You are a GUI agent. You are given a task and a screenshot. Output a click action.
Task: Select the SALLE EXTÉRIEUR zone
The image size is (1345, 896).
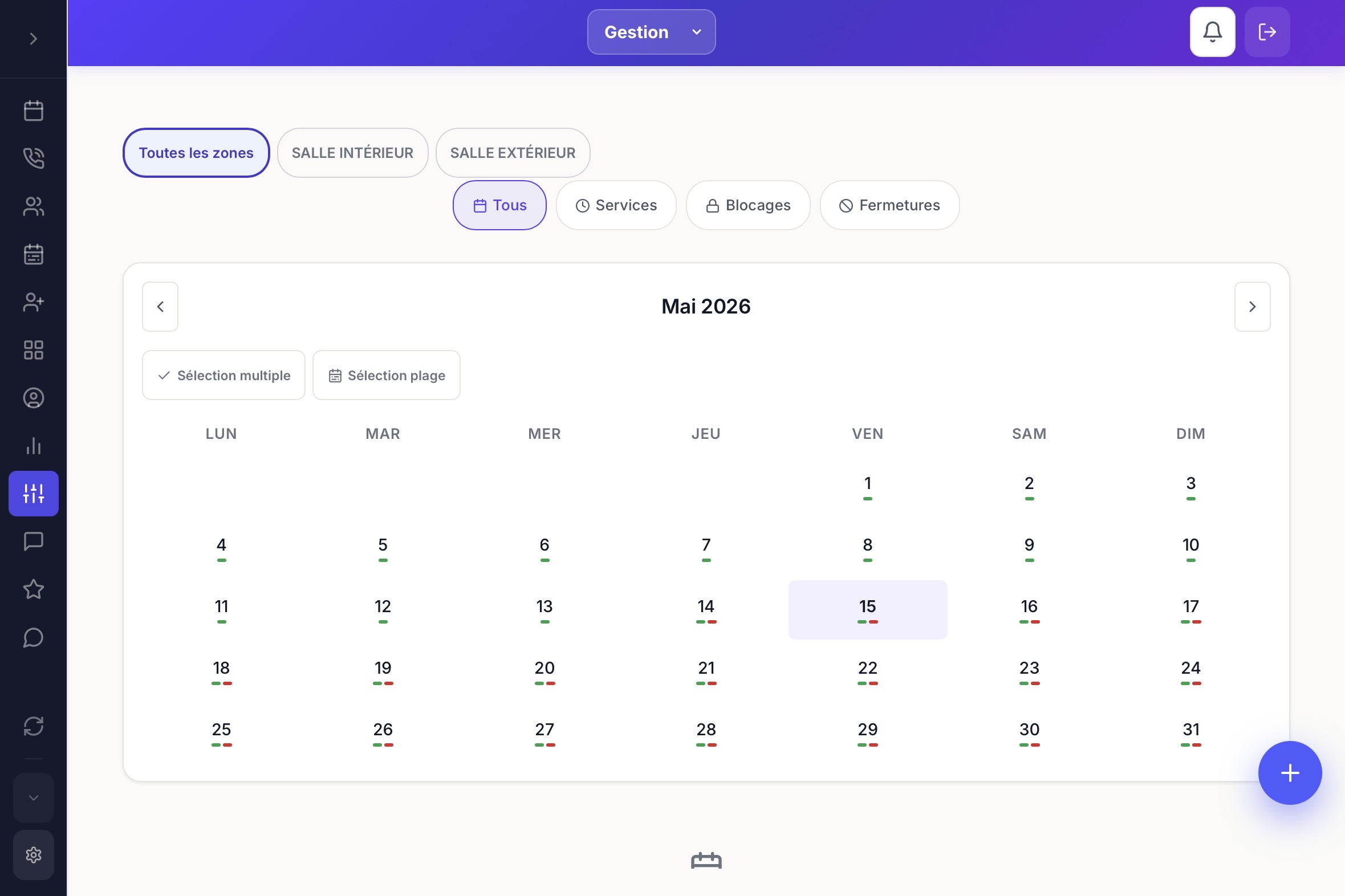[x=513, y=153]
